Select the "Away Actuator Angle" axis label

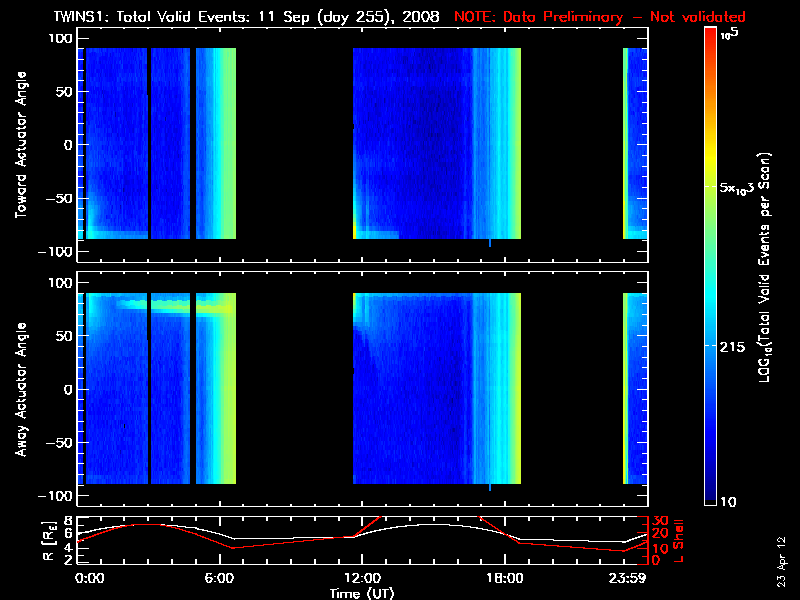click(21, 389)
